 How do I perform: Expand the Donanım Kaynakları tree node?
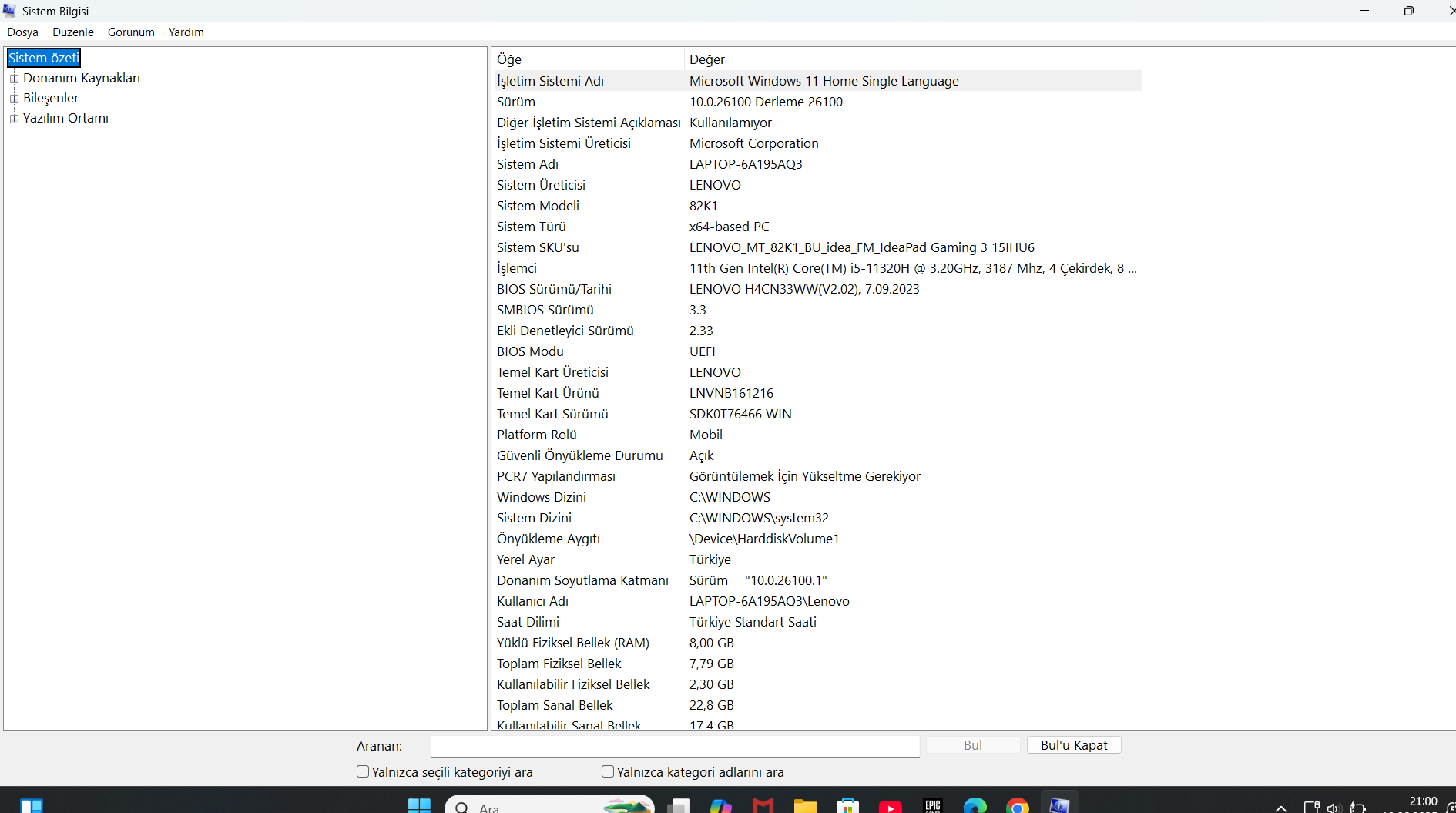[14, 79]
